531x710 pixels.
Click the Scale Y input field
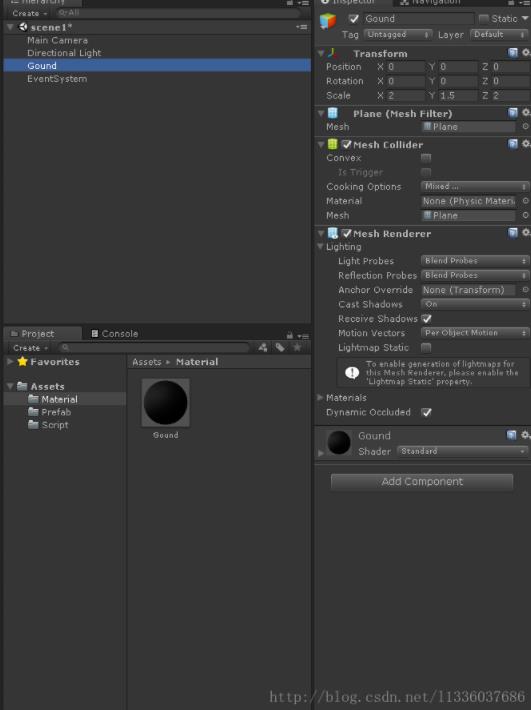click(x=457, y=96)
